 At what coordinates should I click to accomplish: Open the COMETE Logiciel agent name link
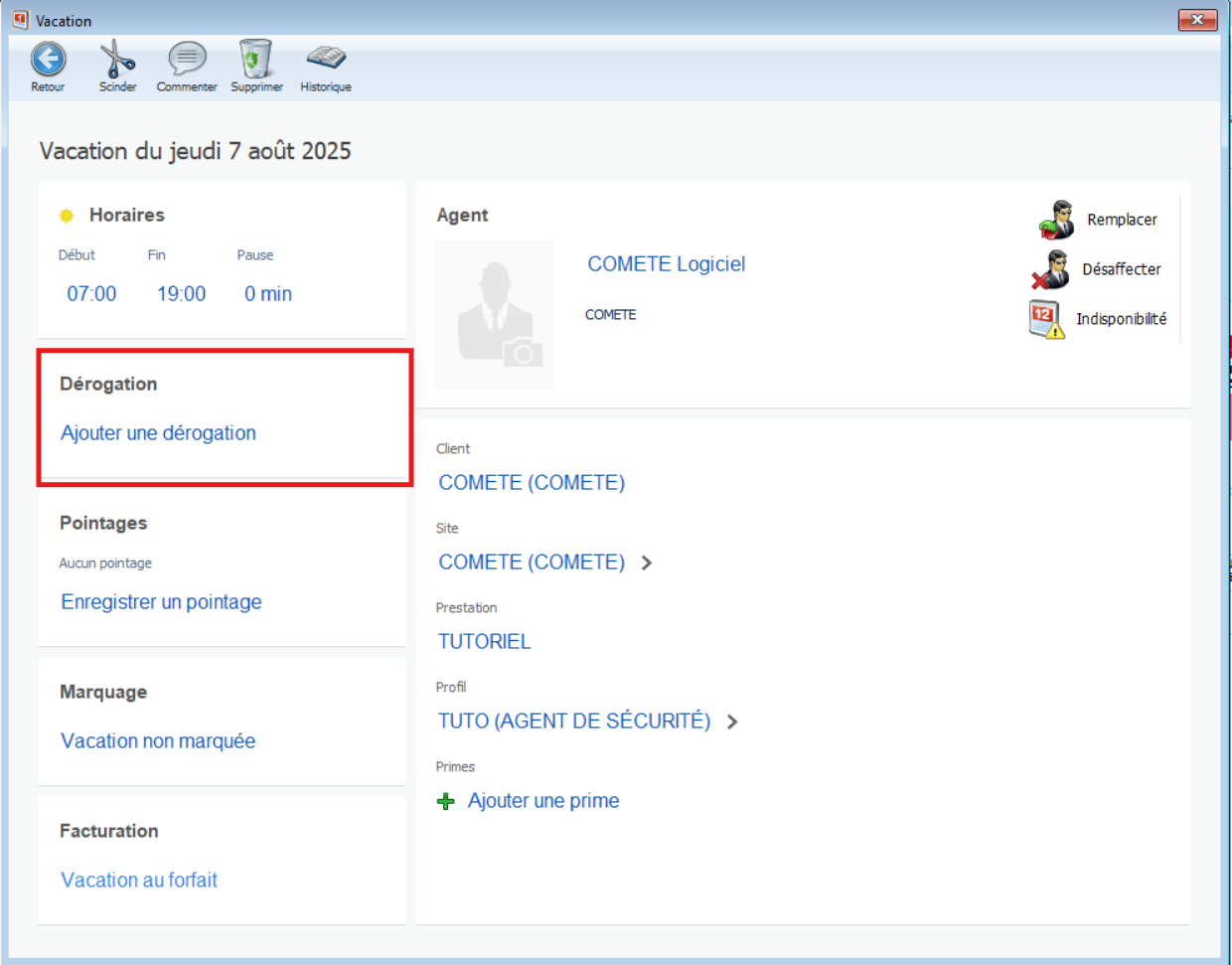pos(666,264)
